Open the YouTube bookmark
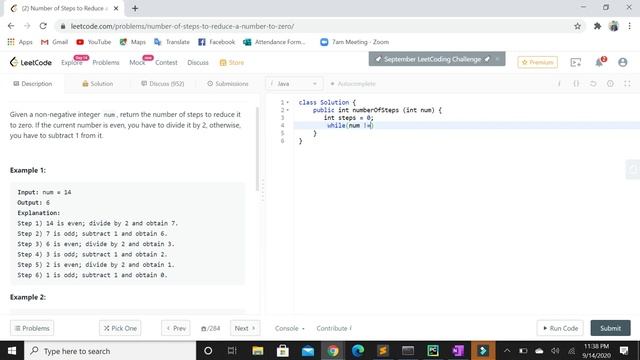This screenshot has width=640, height=360. click(93, 42)
